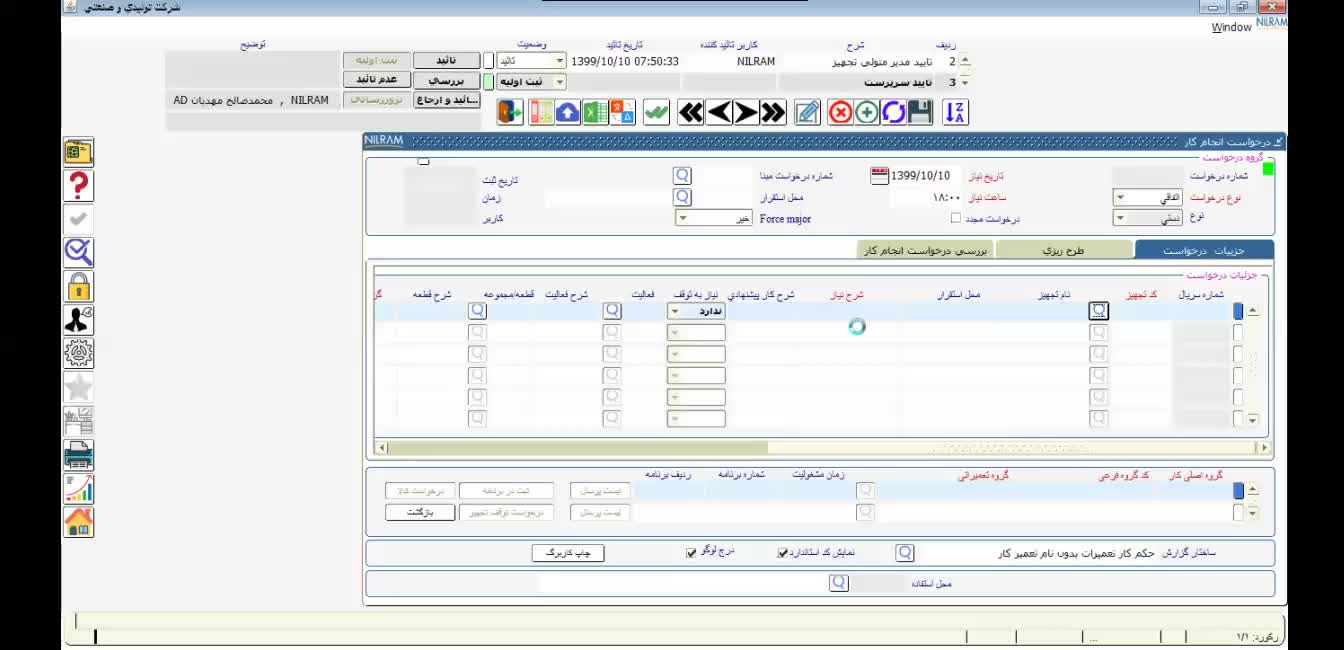1344x650 pixels.
Task: Click the بازگشت button
Action: 420,512
